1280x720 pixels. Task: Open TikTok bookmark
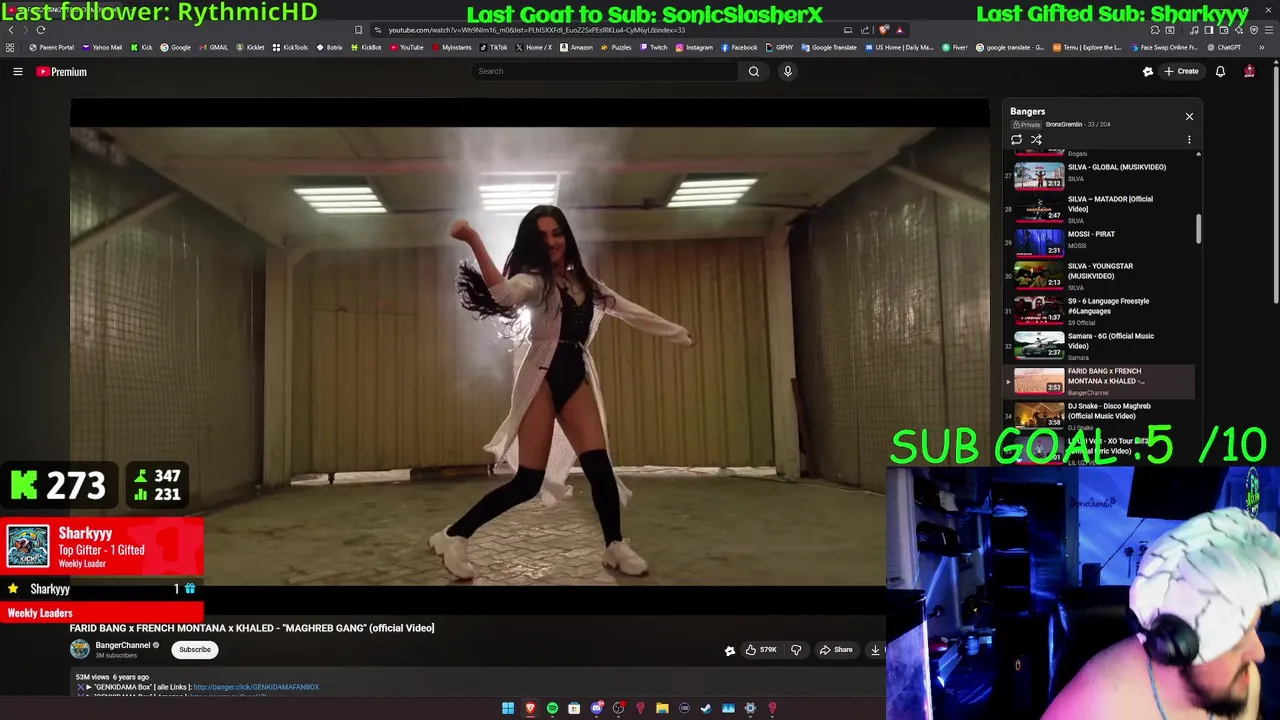(494, 47)
